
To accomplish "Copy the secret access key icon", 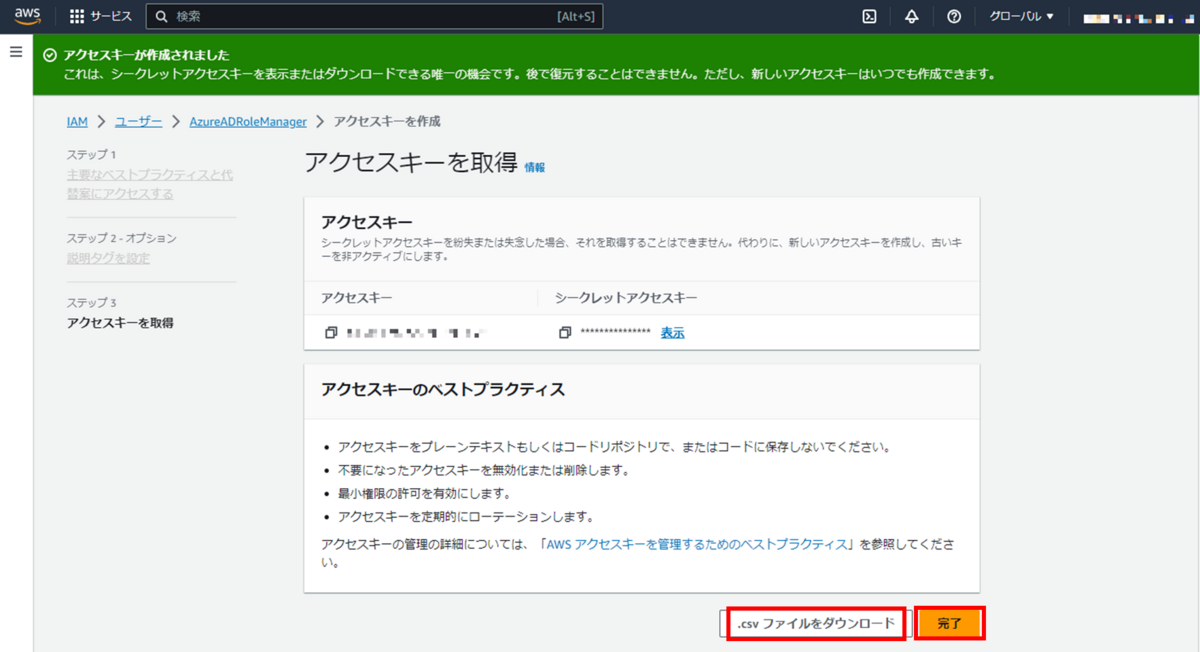I will 565,333.
